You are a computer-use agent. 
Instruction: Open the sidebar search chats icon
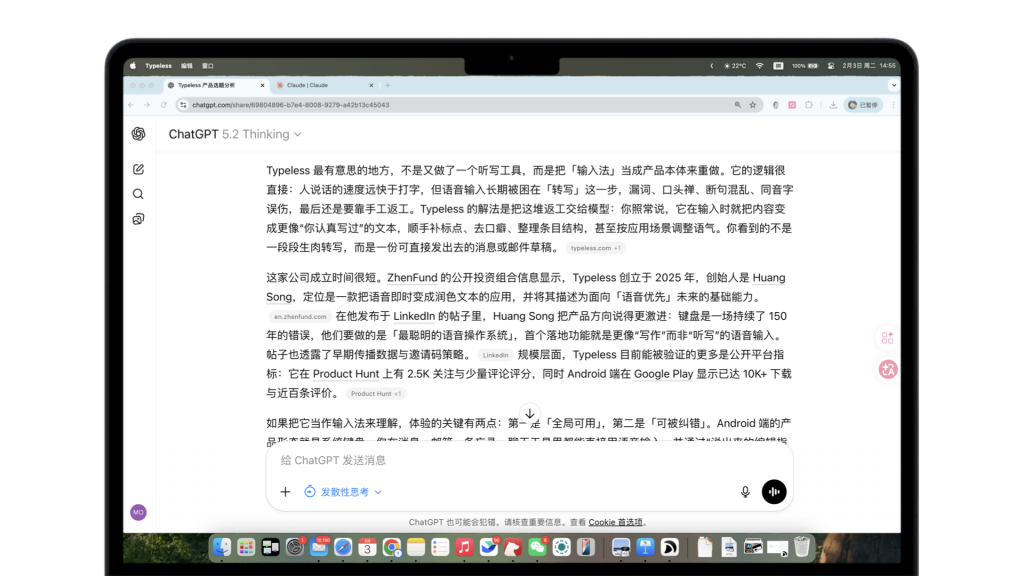[138, 194]
